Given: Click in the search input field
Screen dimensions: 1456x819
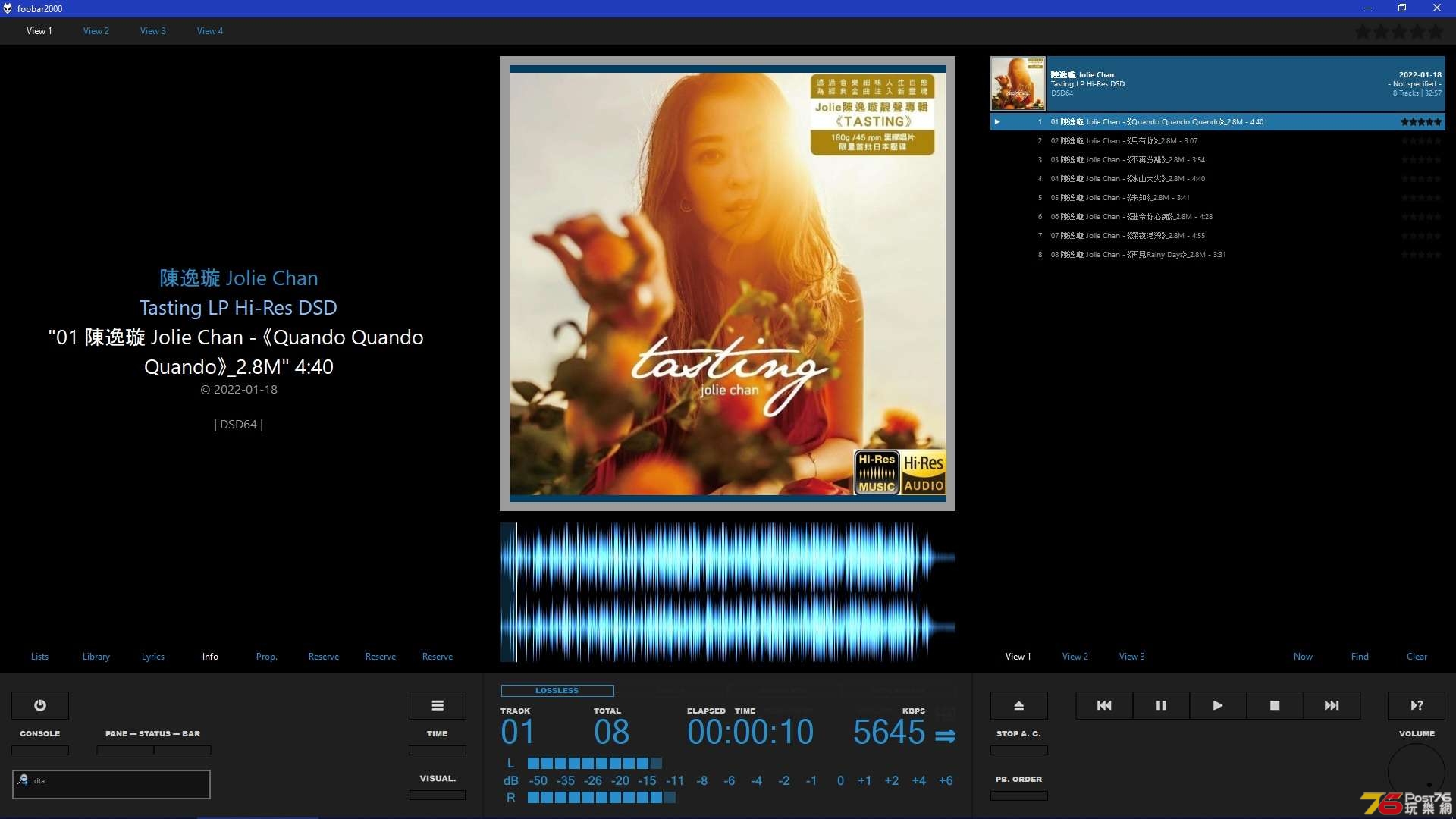Looking at the screenshot, I should [x=111, y=784].
